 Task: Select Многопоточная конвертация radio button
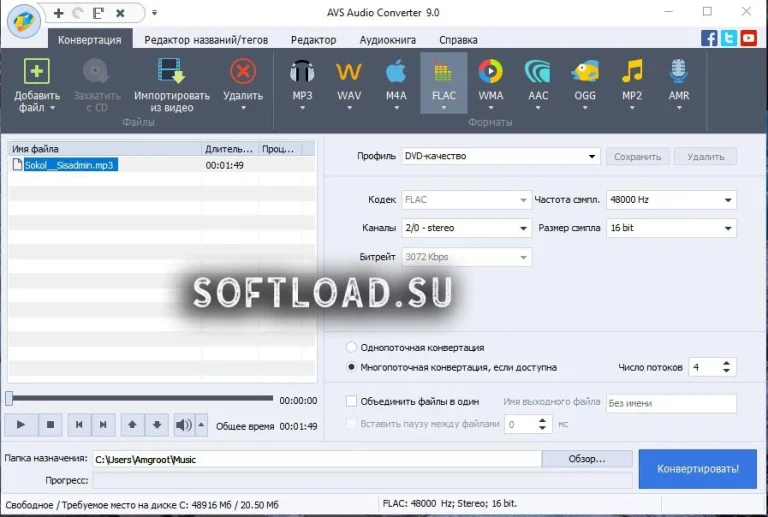click(351, 367)
